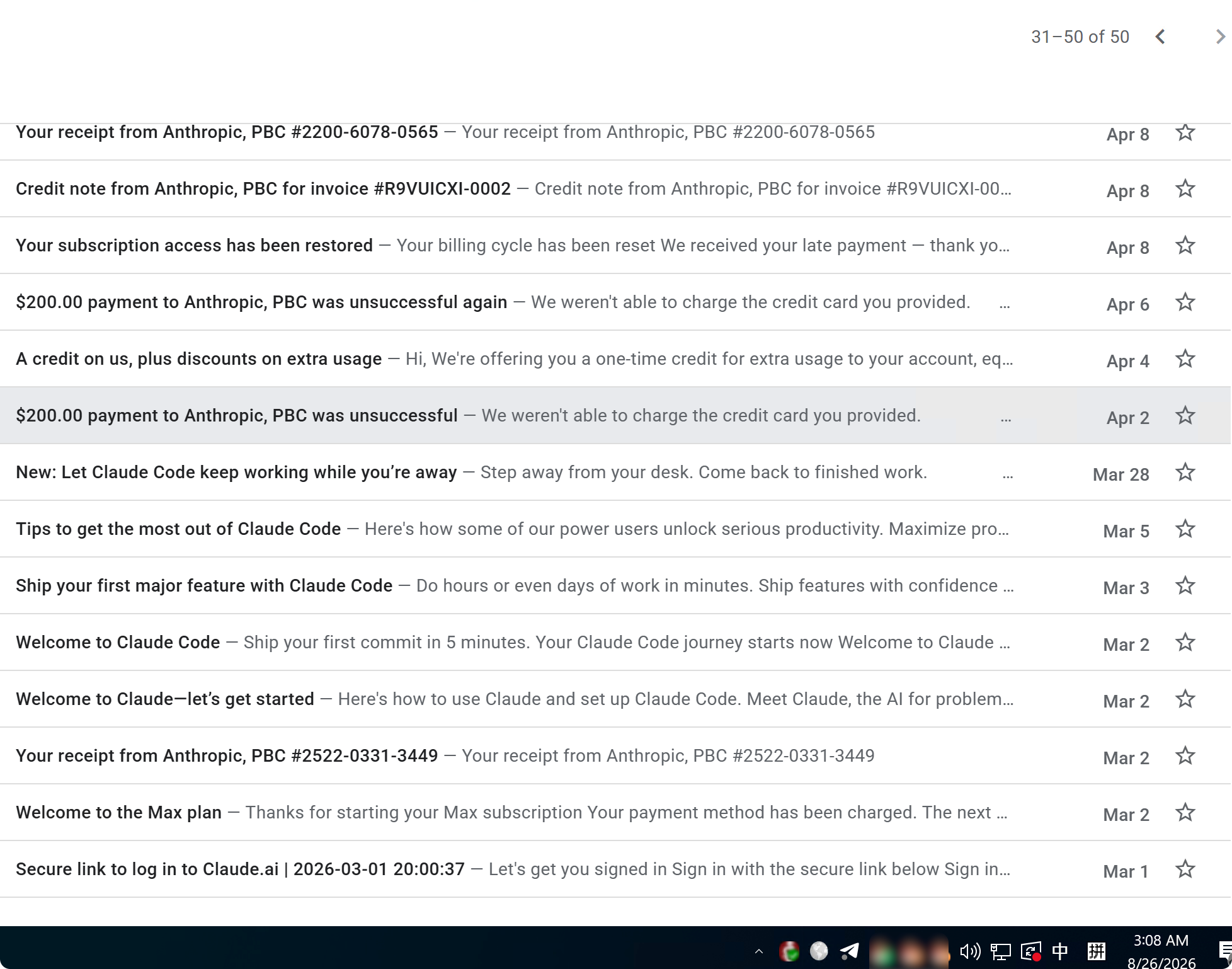Open the "Welcome to the Max plan" email

615,812
